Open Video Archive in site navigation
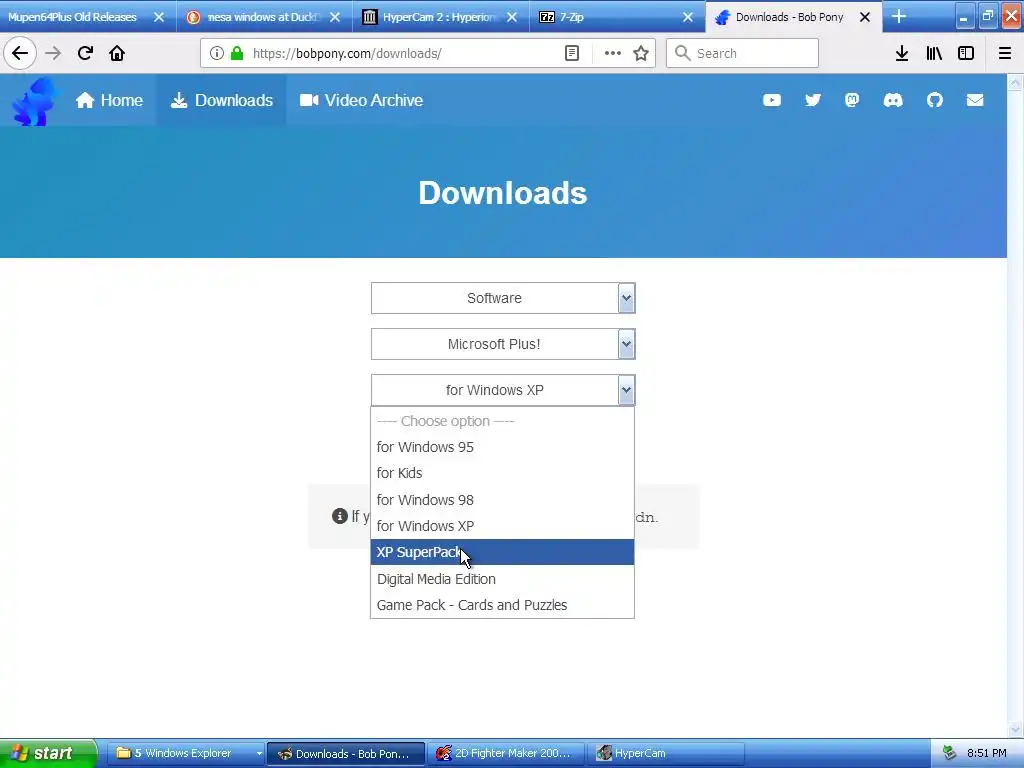The image size is (1024, 768). pos(361,100)
